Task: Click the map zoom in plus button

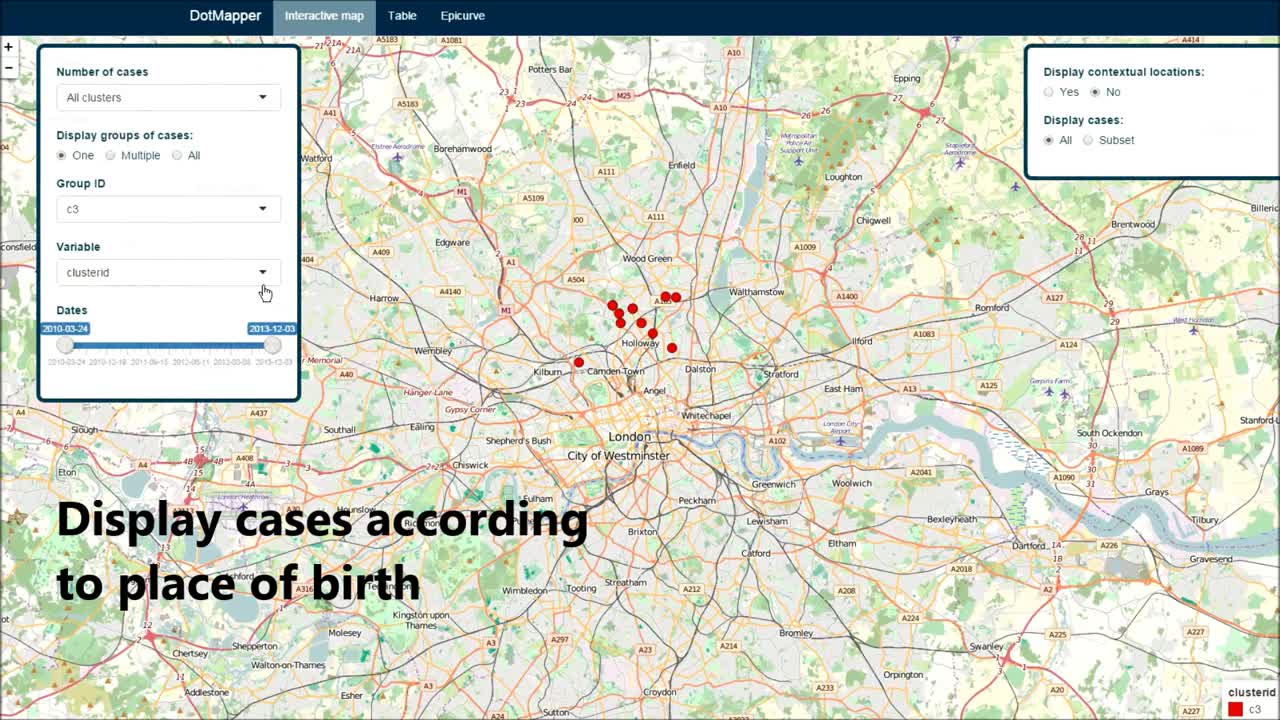Action: (8, 47)
